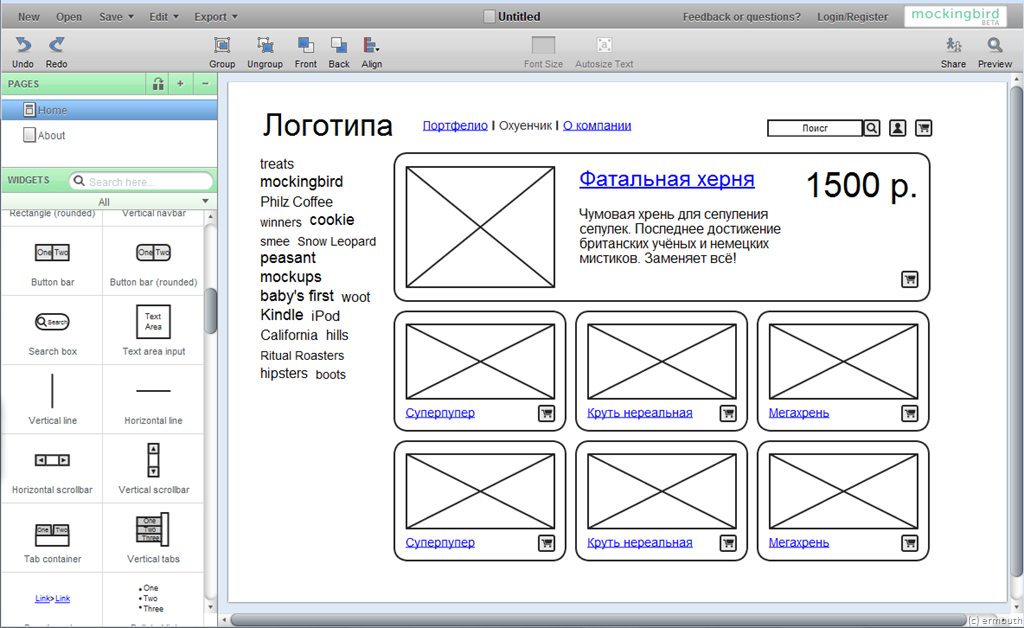Click the О компании link
The image size is (1024, 628).
coord(597,125)
